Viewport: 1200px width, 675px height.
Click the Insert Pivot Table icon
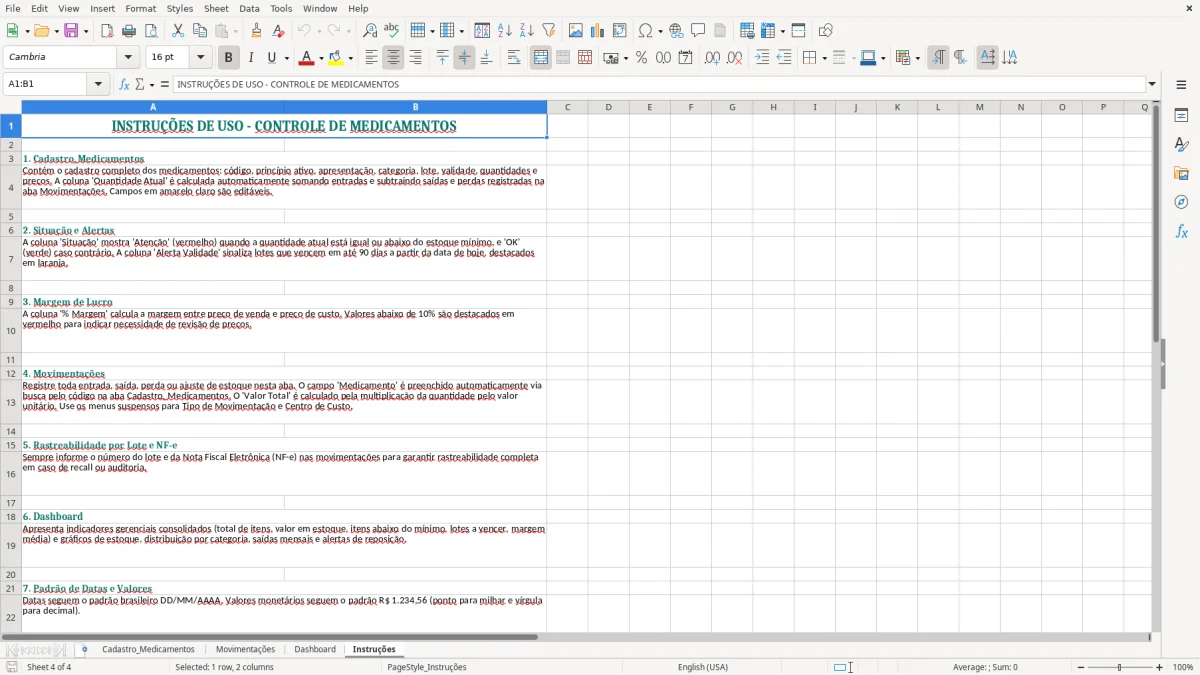(x=620, y=31)
